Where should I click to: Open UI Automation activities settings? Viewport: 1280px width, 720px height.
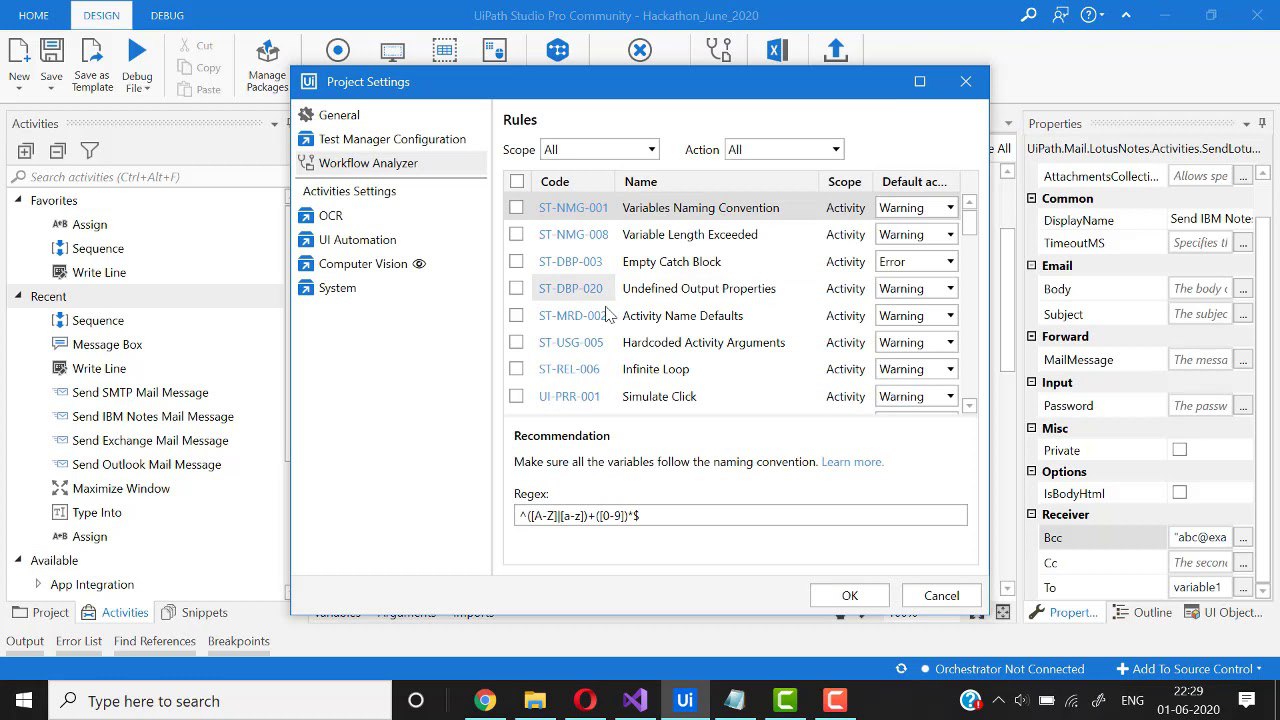357,240
